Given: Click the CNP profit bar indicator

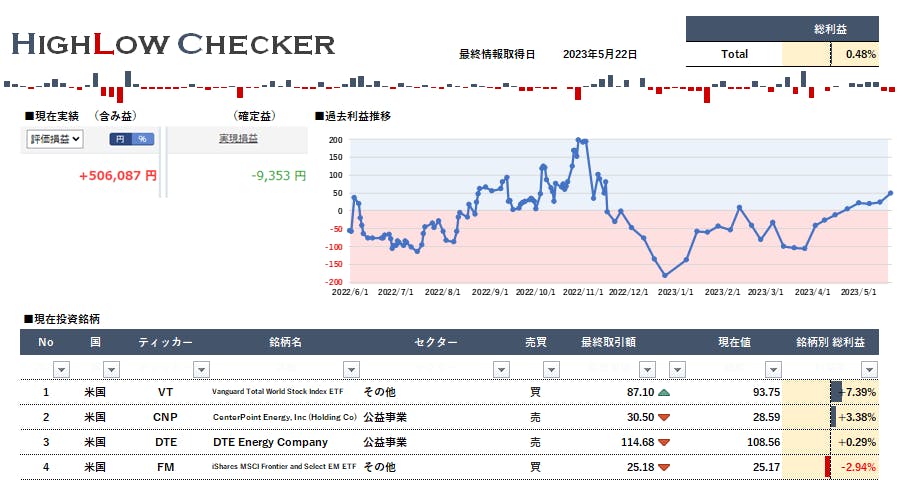Looking at the screenshot, I should click(x=833, y=417).
